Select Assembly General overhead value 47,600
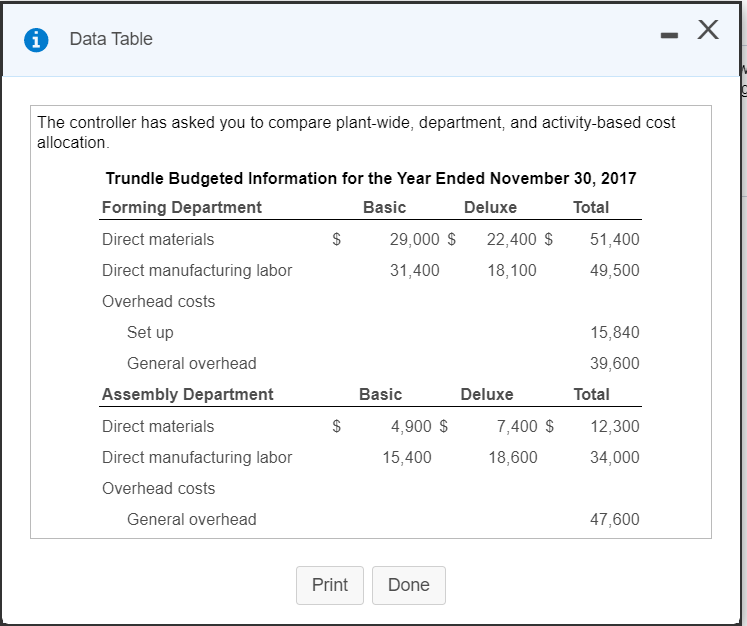747x626 pixels. point(615,519)
